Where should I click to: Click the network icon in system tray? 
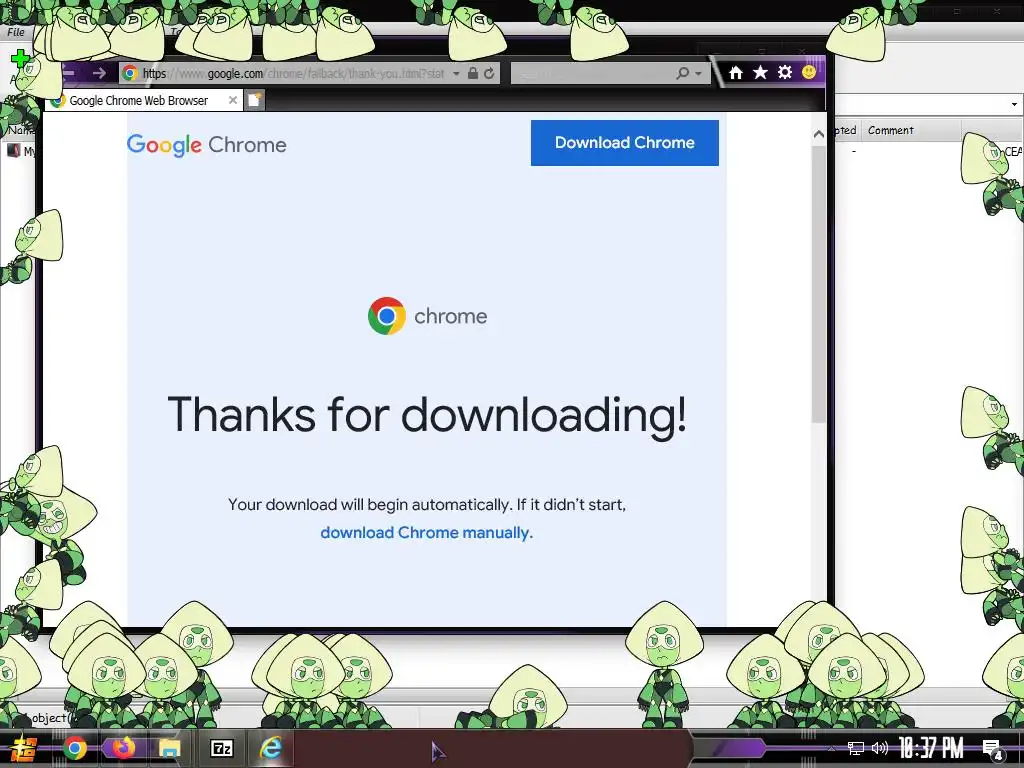856,748
